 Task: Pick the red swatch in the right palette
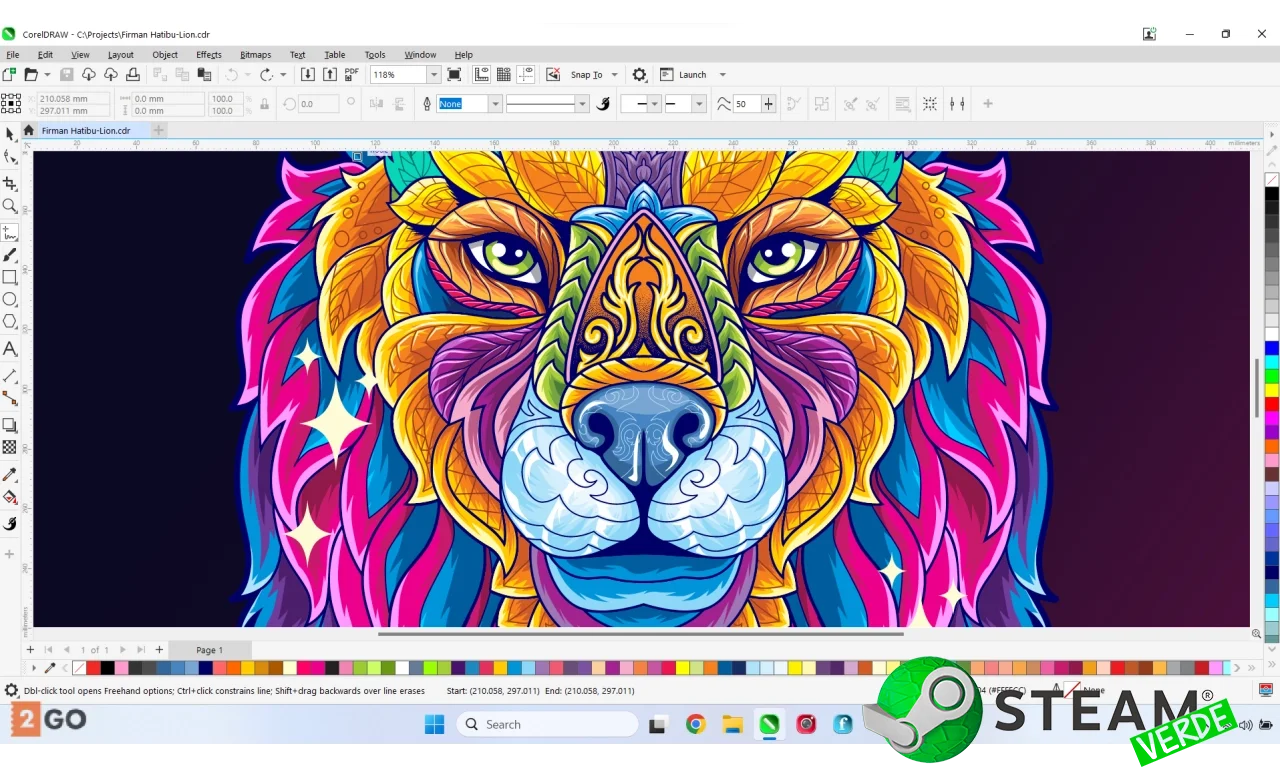1272,404
